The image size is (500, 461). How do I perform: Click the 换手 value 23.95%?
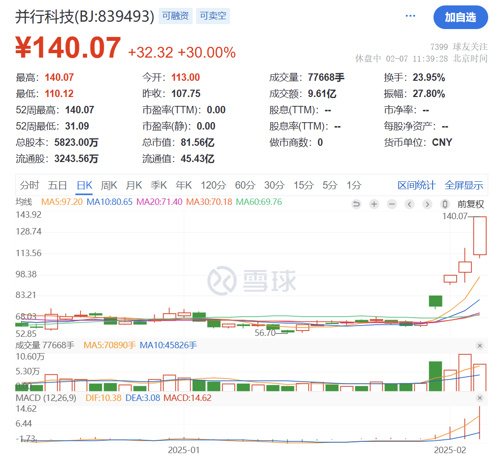coord(429,77)
